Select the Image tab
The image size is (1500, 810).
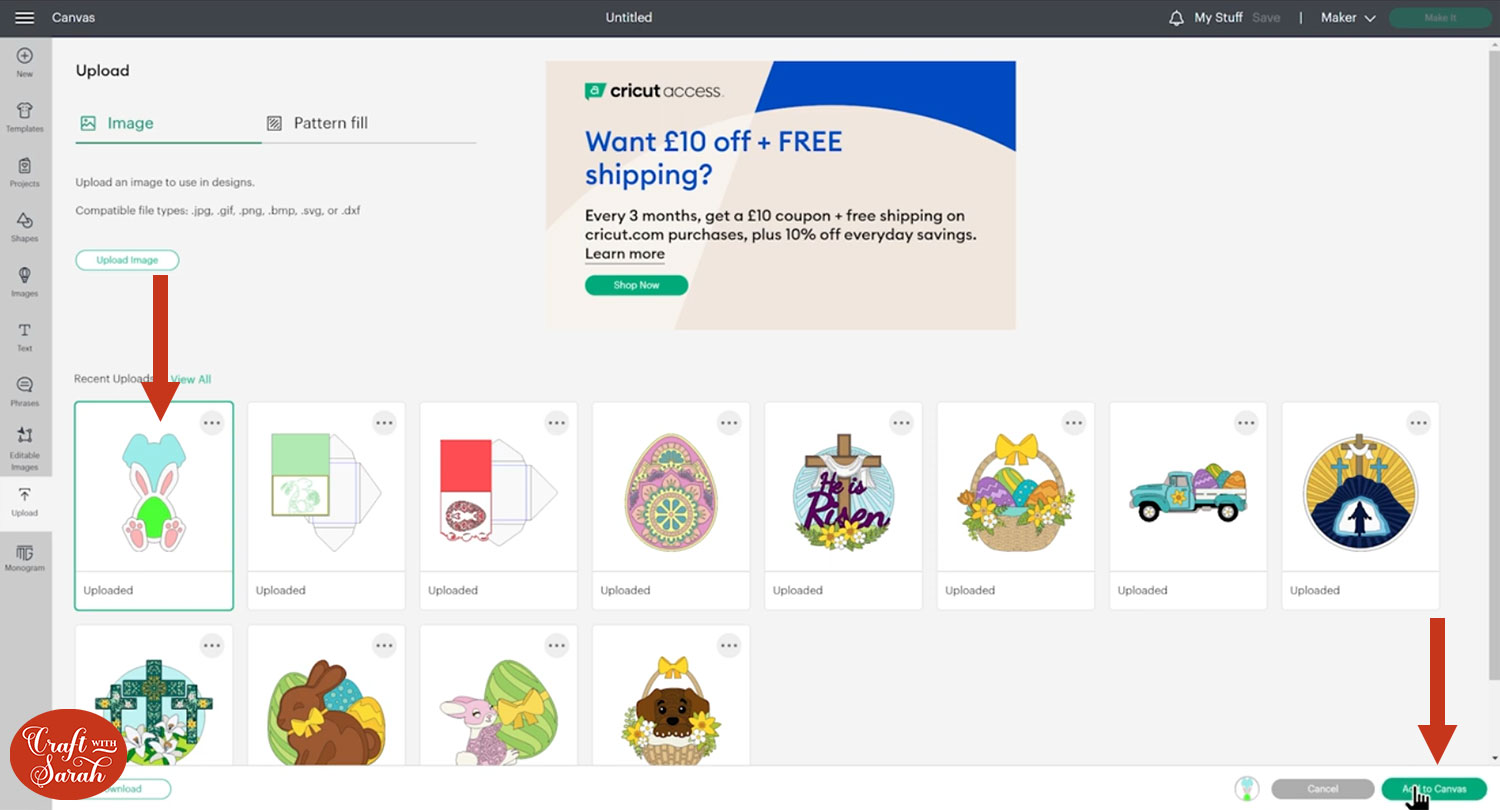pyautogui.click(x=117, y=123)
